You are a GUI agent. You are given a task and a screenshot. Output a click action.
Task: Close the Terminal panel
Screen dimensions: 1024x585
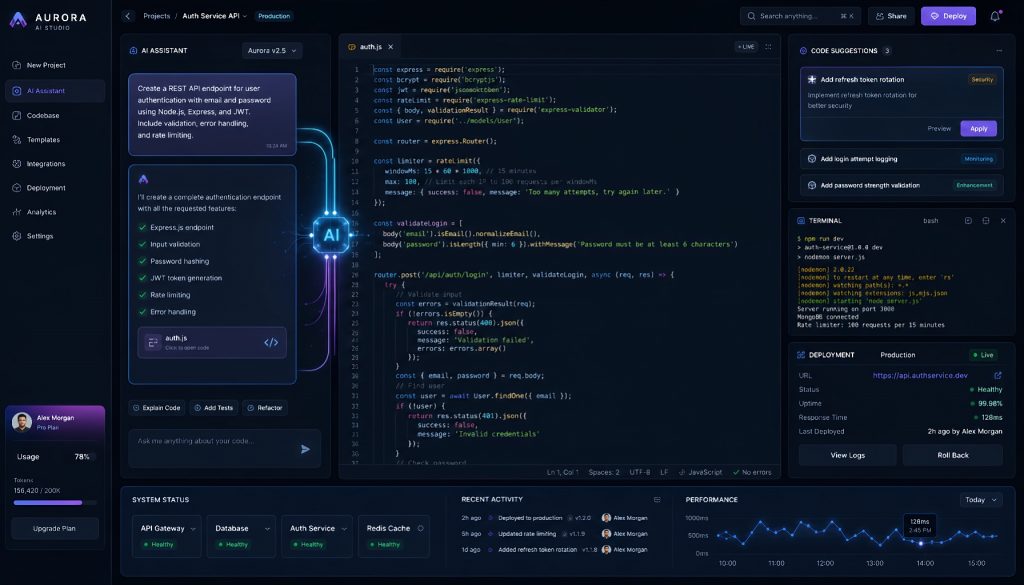click(1003, 221)
